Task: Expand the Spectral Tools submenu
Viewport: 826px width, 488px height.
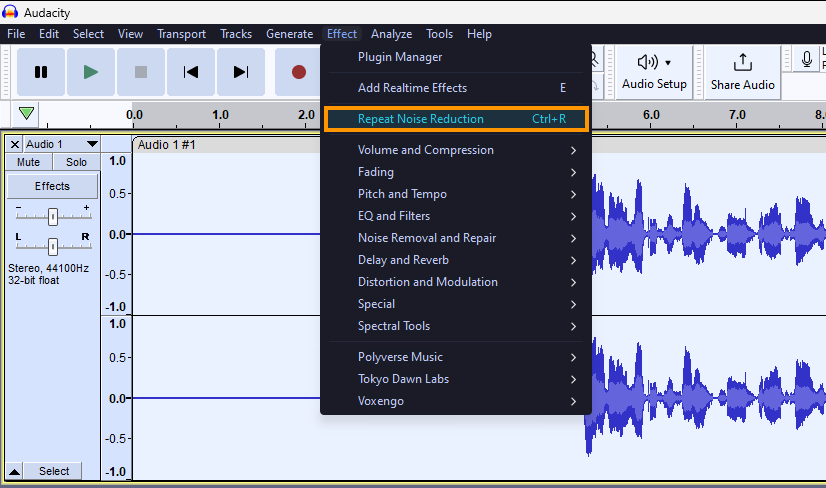Action: click(x=456, y=326)
